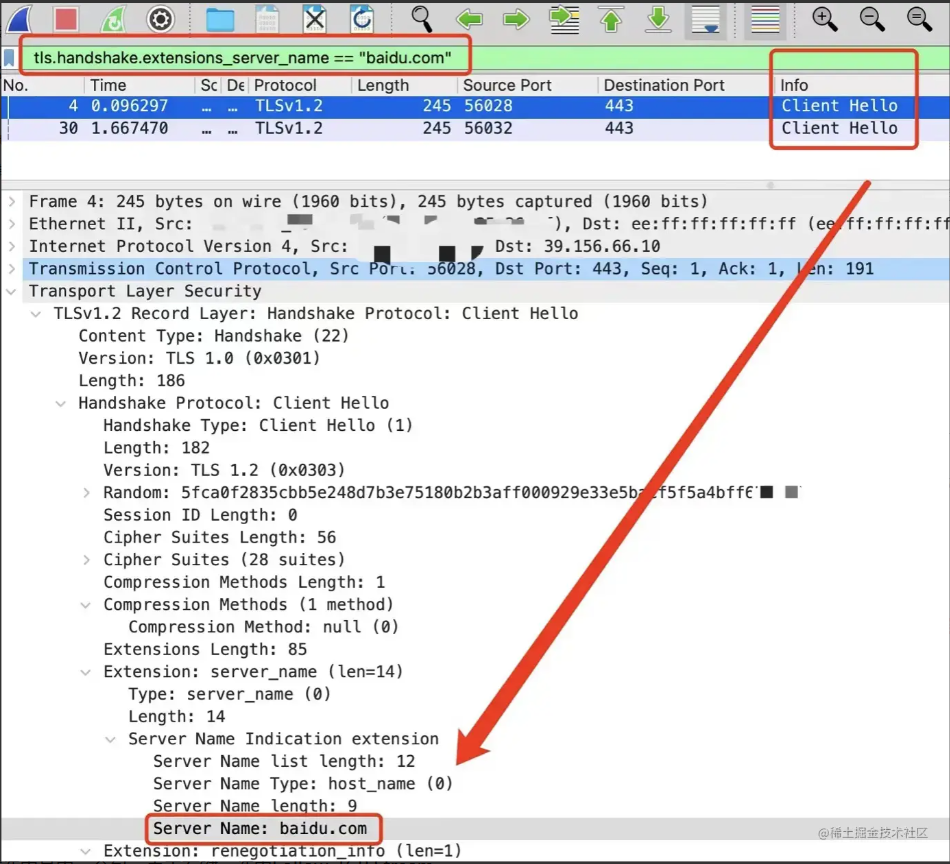Select the Length: 14 line

click(x=176, y=717)
